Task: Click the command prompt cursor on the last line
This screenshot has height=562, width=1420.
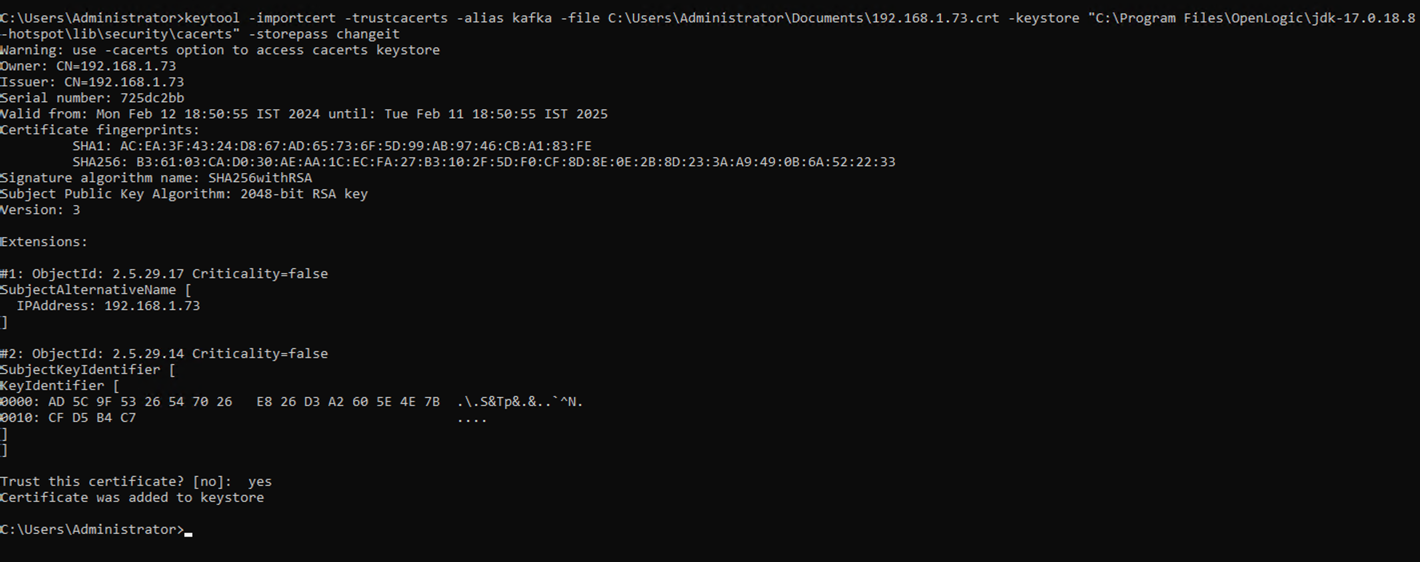Action: pos(188,531)
